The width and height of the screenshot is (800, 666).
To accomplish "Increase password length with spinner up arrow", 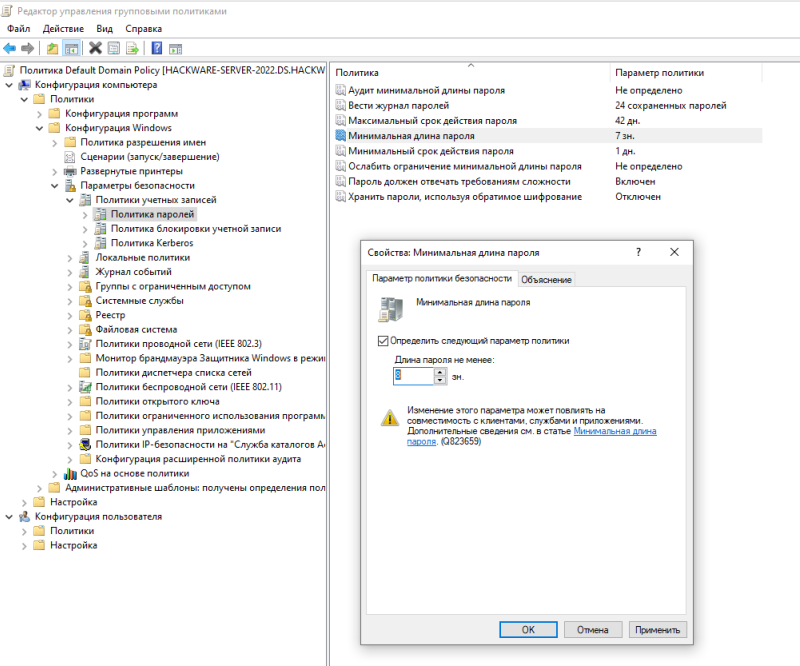I will pyautogui.click(x=440, y=373).
